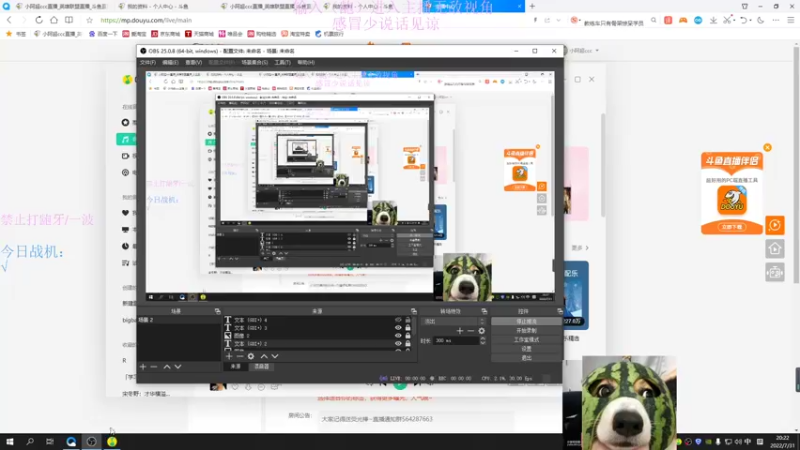Add a new source with plus icon

229,356
